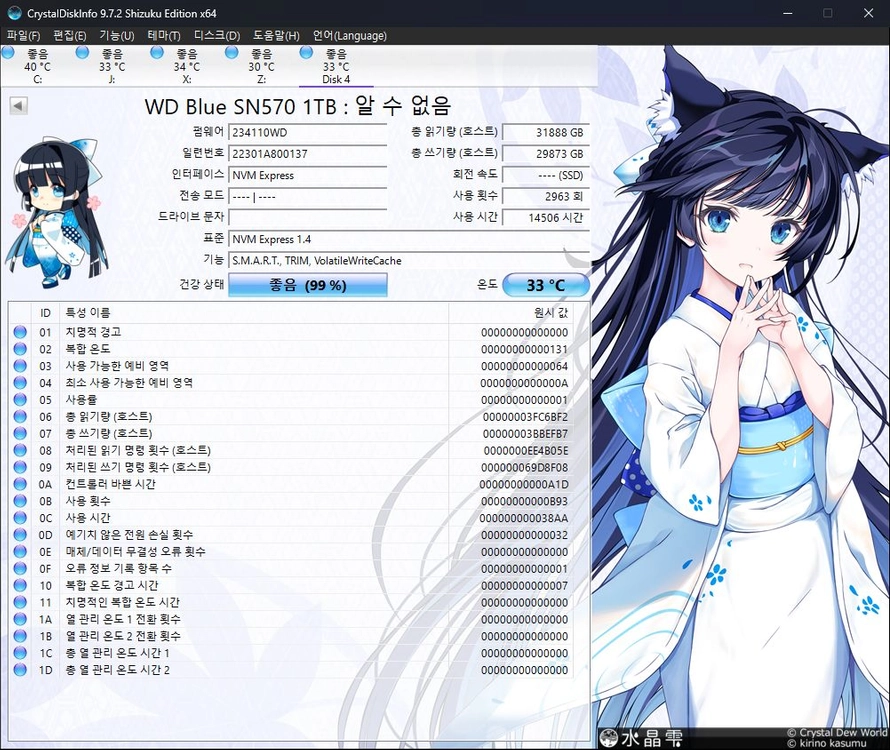
Task: Click status orb for 0A 컨트롤러 바쁜 시간
Action: tap(20, 484)
